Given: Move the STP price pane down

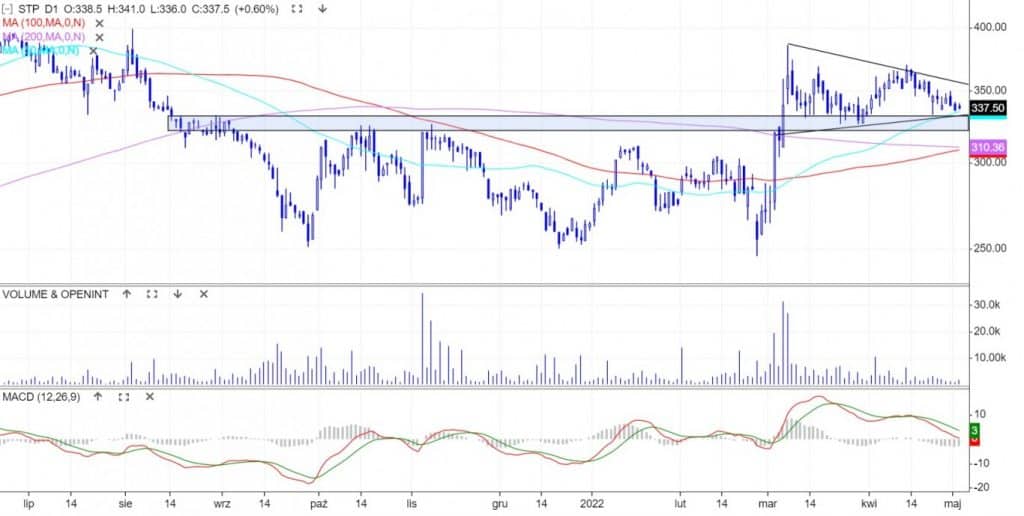Looking at the screenshot, I should click(x=322, y=9).
